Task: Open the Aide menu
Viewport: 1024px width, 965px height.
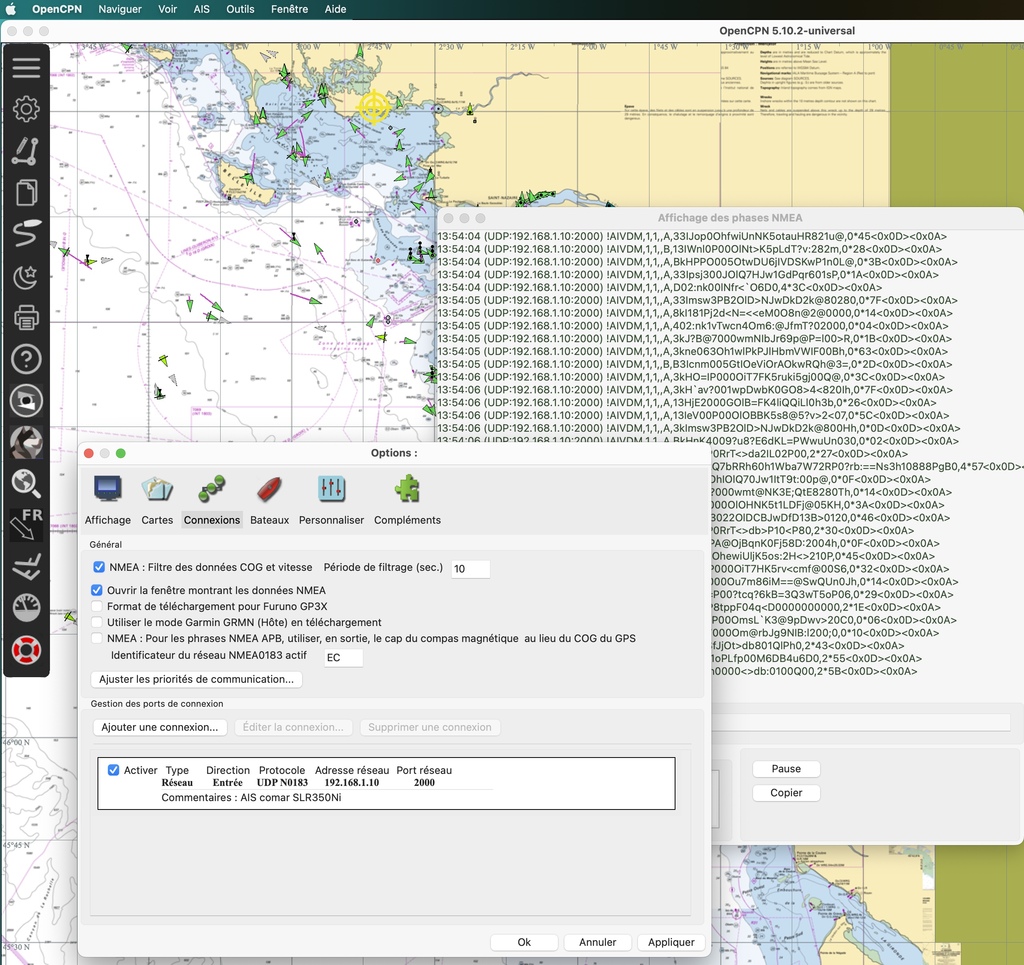Action: [335, 9]
